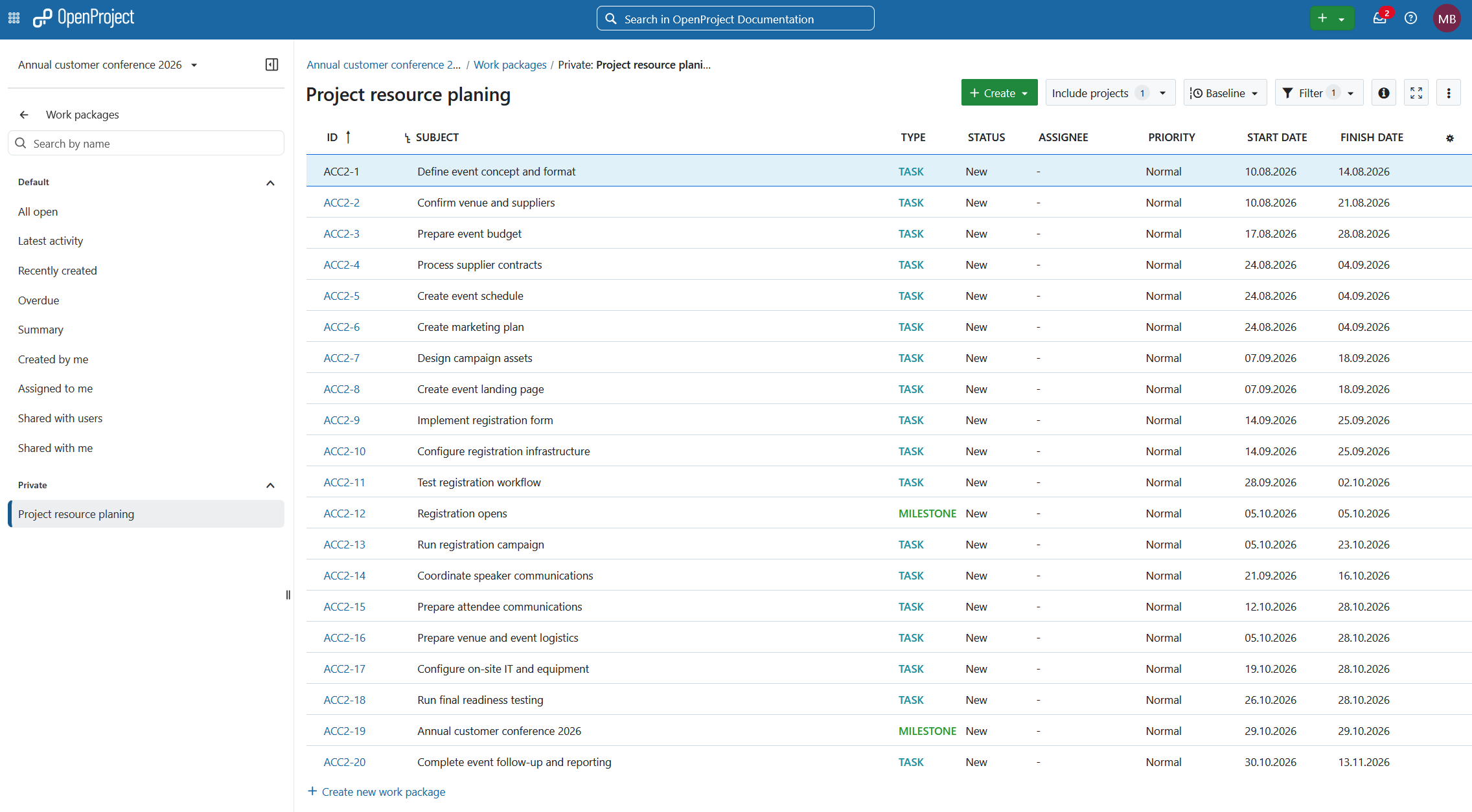The image size is (1472, 812).
Task: Click the green global plus quick-add button
Action: point(1322,18)
